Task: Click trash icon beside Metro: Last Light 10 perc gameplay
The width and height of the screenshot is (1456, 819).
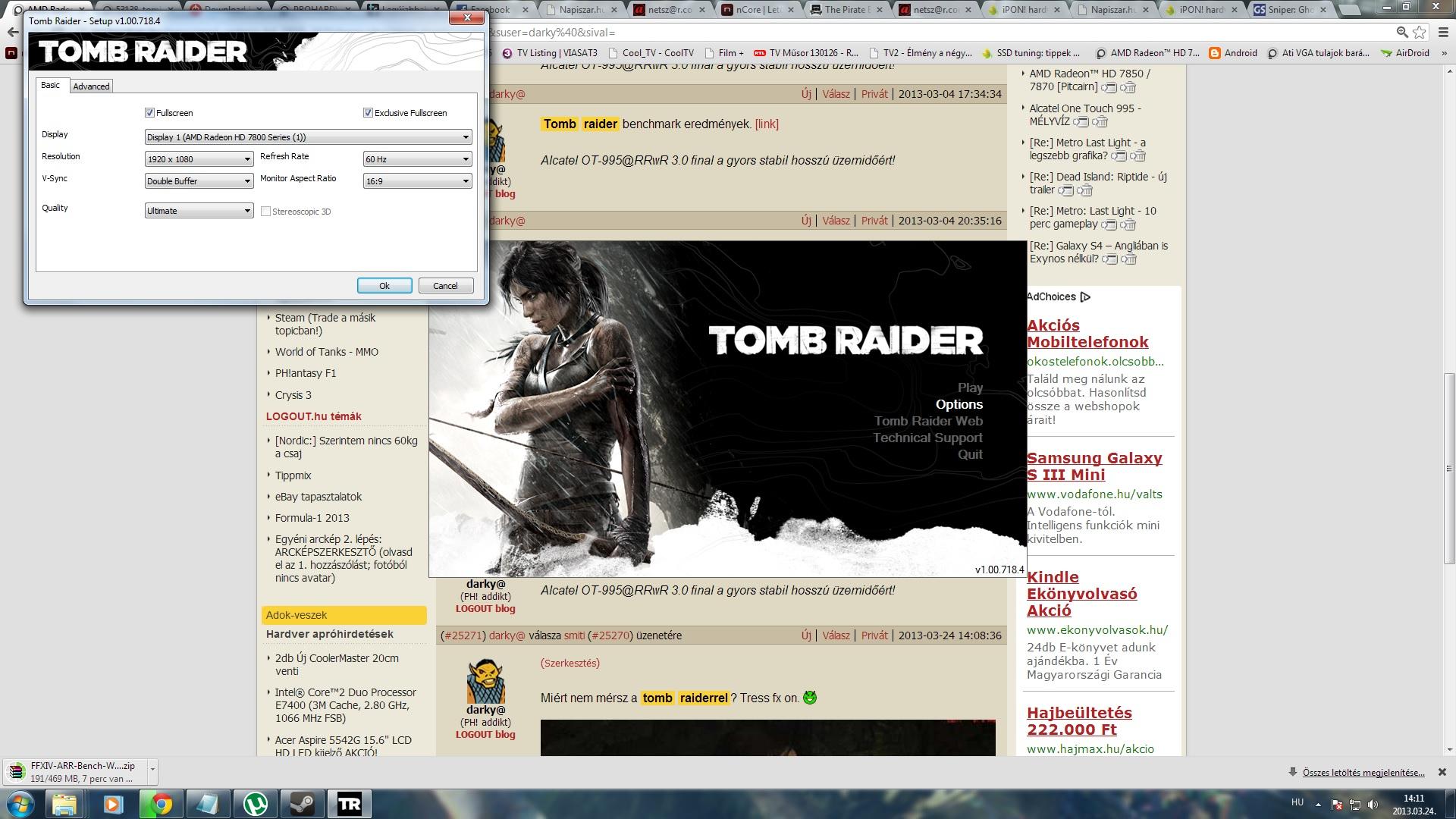Action: 1128,224
